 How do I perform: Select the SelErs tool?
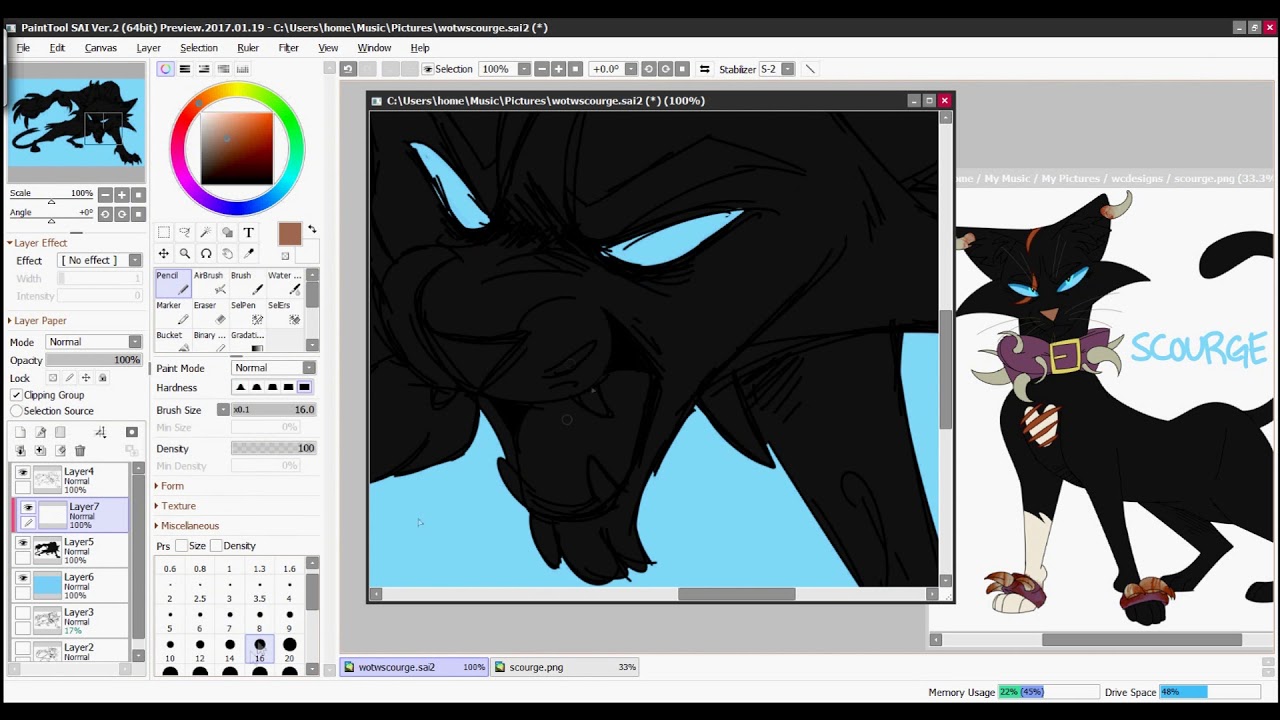[x=285, y=313]
